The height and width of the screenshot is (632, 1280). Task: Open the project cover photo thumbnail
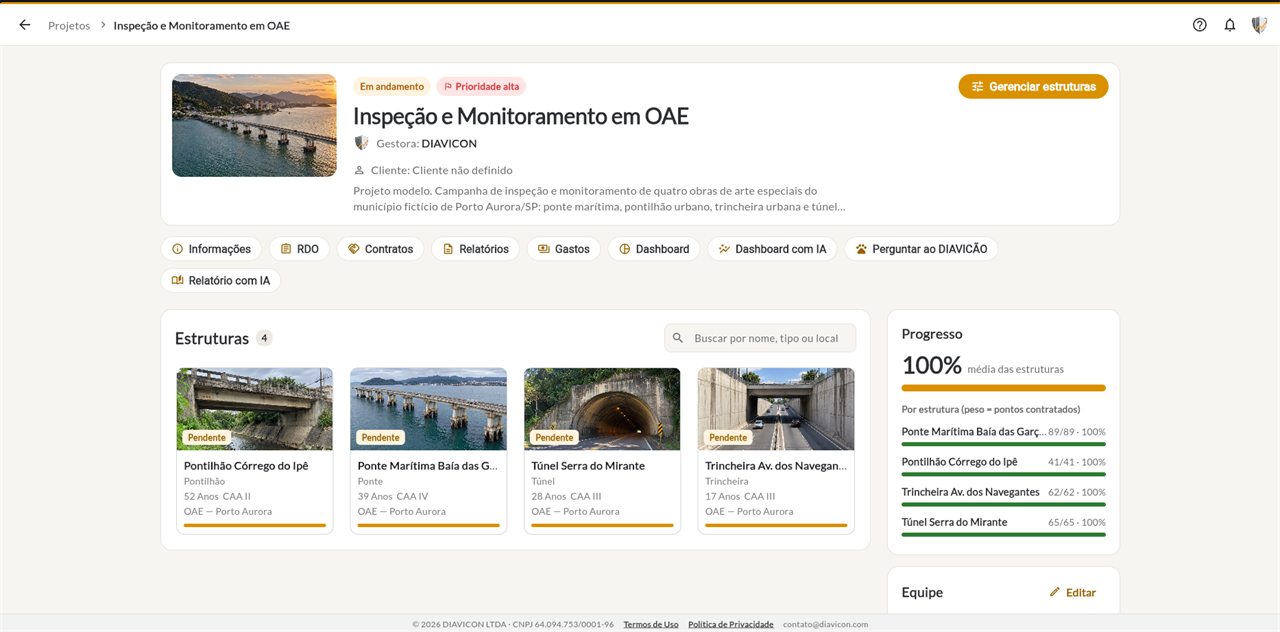(x=254, y=126)
